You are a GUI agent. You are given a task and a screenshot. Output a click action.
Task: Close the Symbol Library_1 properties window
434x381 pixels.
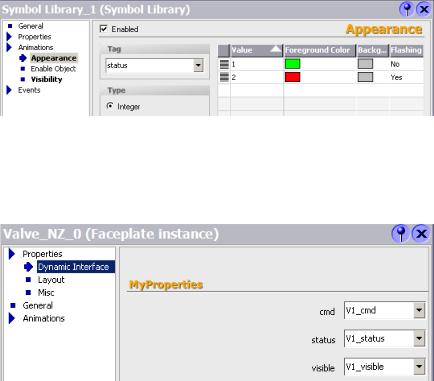(x=424, y=9)
